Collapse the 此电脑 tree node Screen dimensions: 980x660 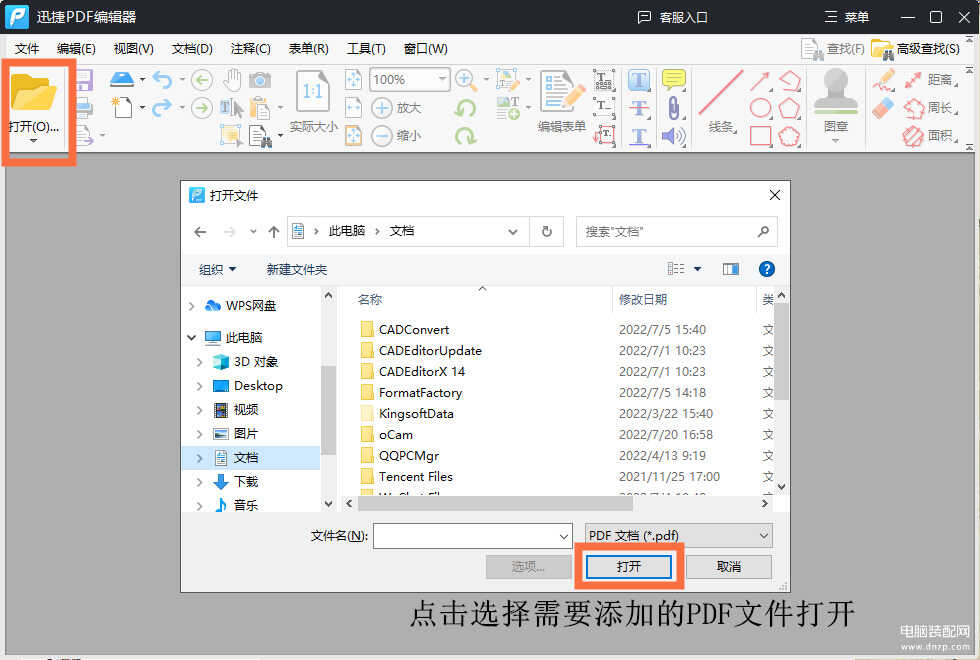[x=191, y=338]
